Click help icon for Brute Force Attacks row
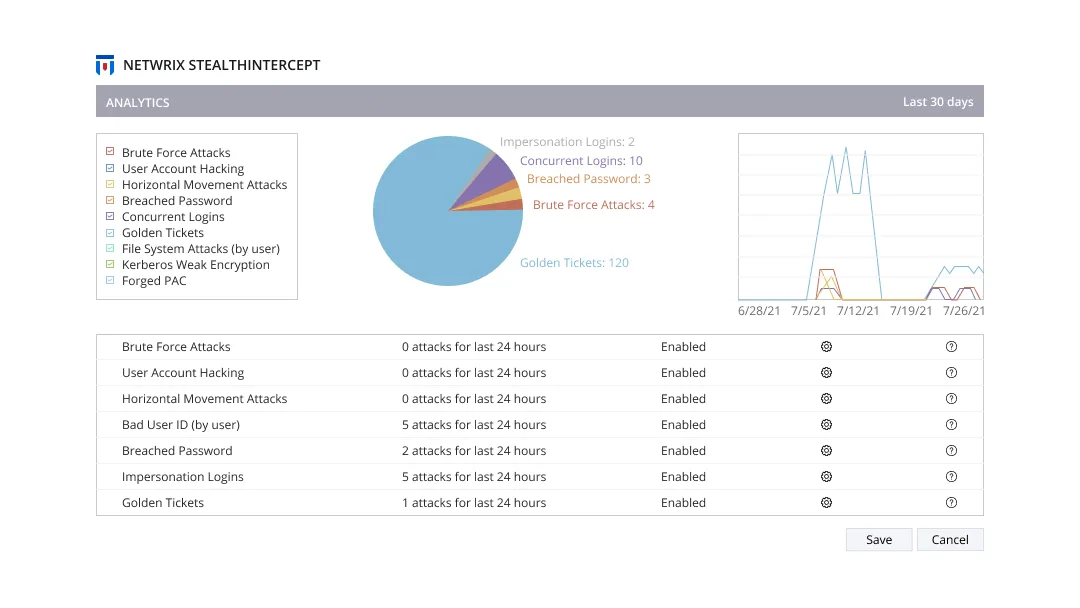The width and height of the screenshot is (1080, 608). pyautogui.click(x=951, y=347)
